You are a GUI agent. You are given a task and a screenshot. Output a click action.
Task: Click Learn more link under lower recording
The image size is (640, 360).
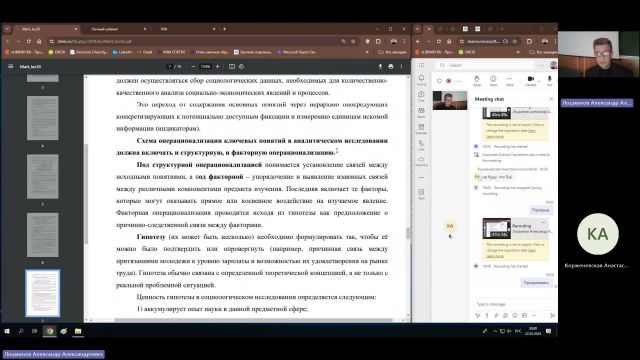coord(495,256)
